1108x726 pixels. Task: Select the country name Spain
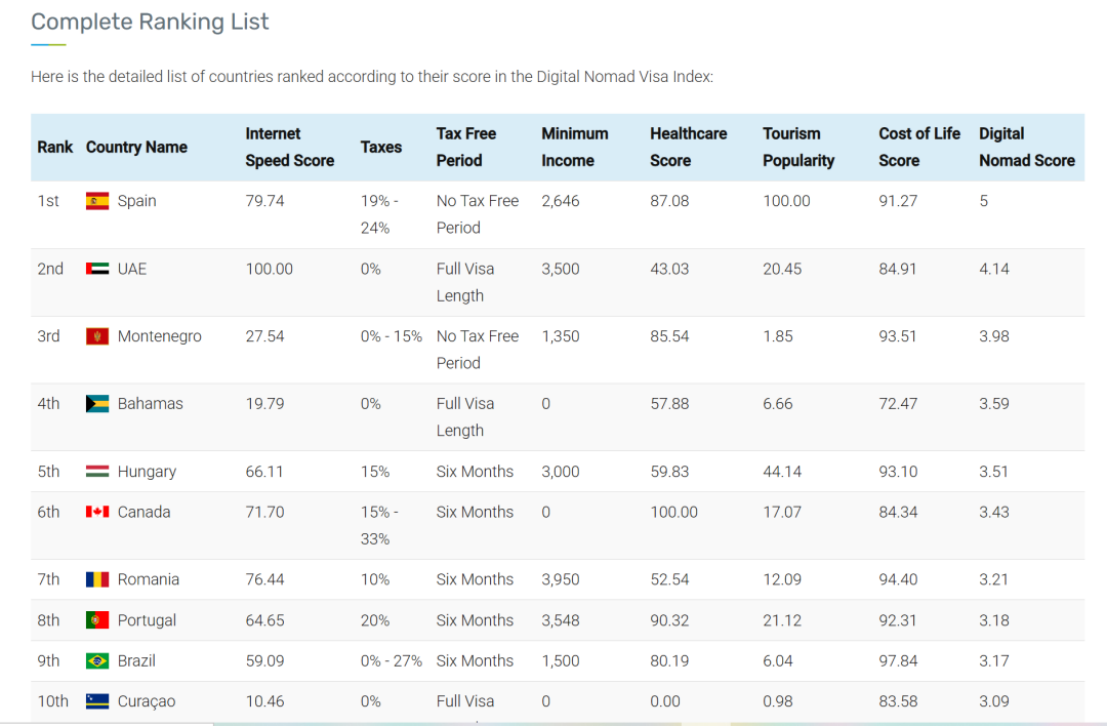coord(137,201)
